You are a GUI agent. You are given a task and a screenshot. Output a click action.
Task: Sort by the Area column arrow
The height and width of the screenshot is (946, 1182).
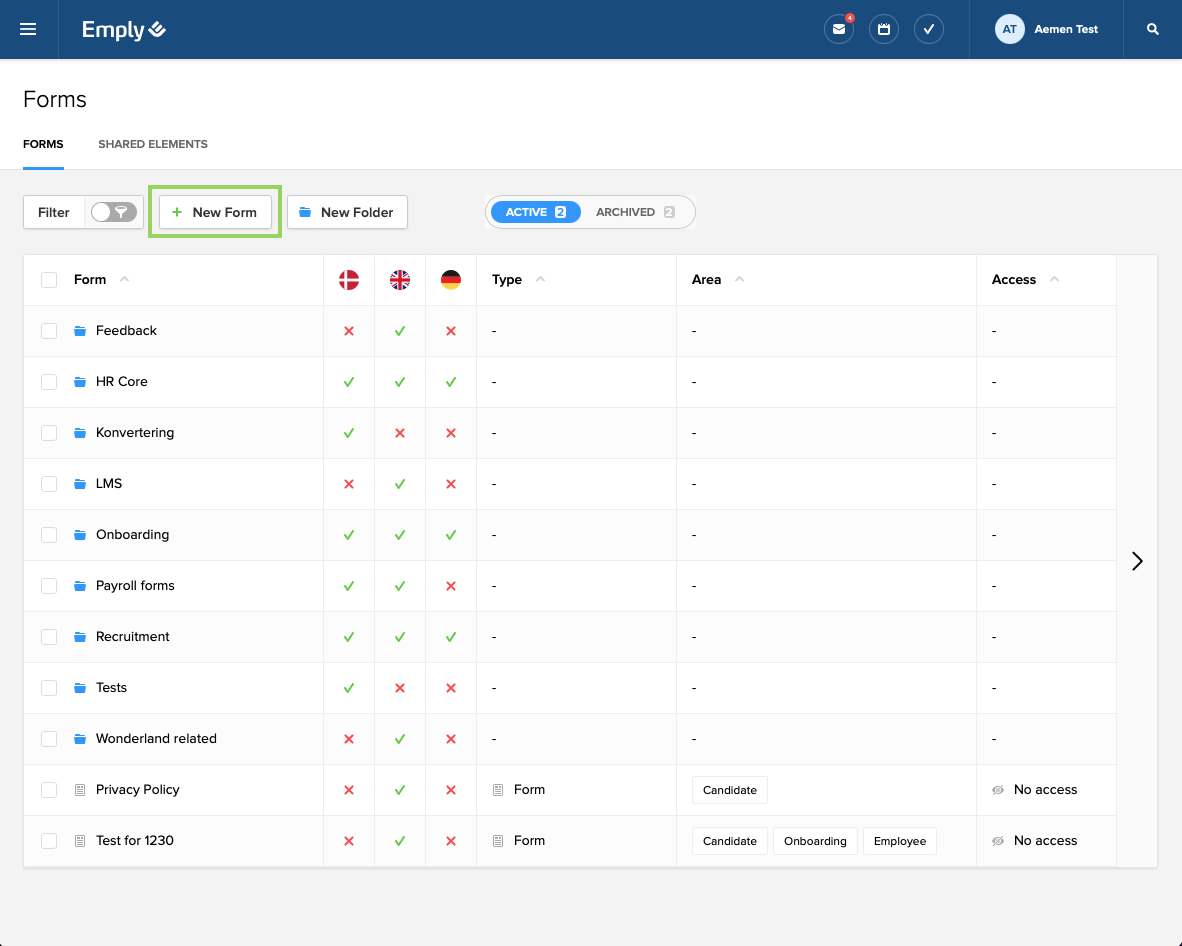point(739,279)
